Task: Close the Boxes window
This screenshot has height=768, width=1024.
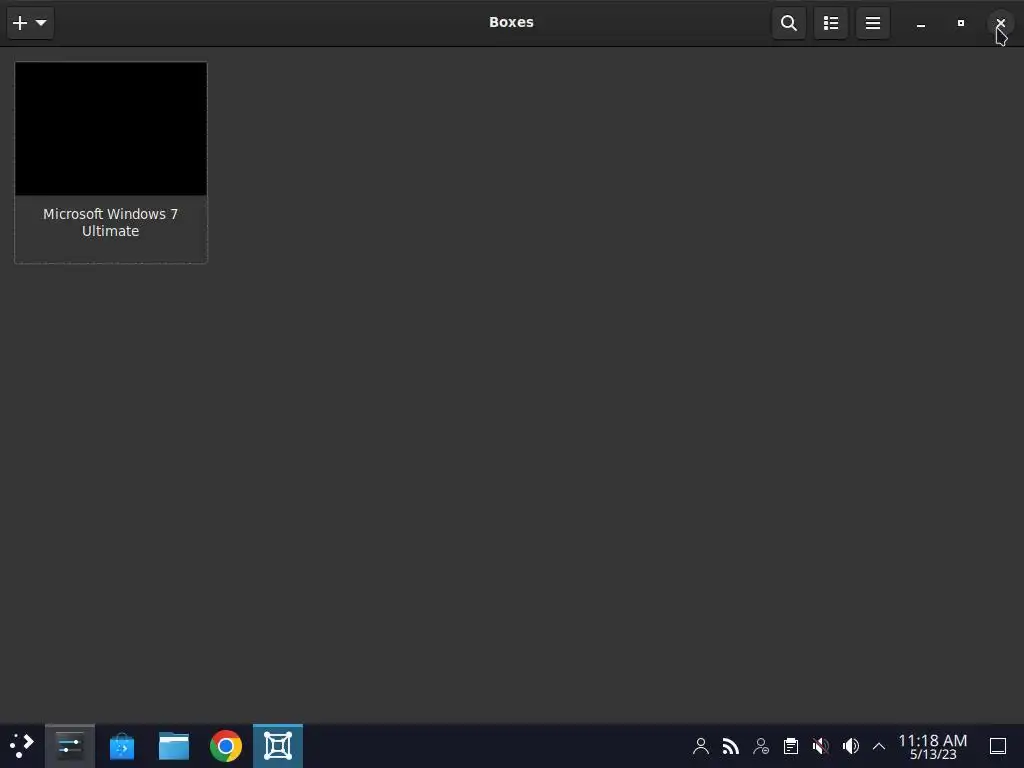Action: (1000, 24)
